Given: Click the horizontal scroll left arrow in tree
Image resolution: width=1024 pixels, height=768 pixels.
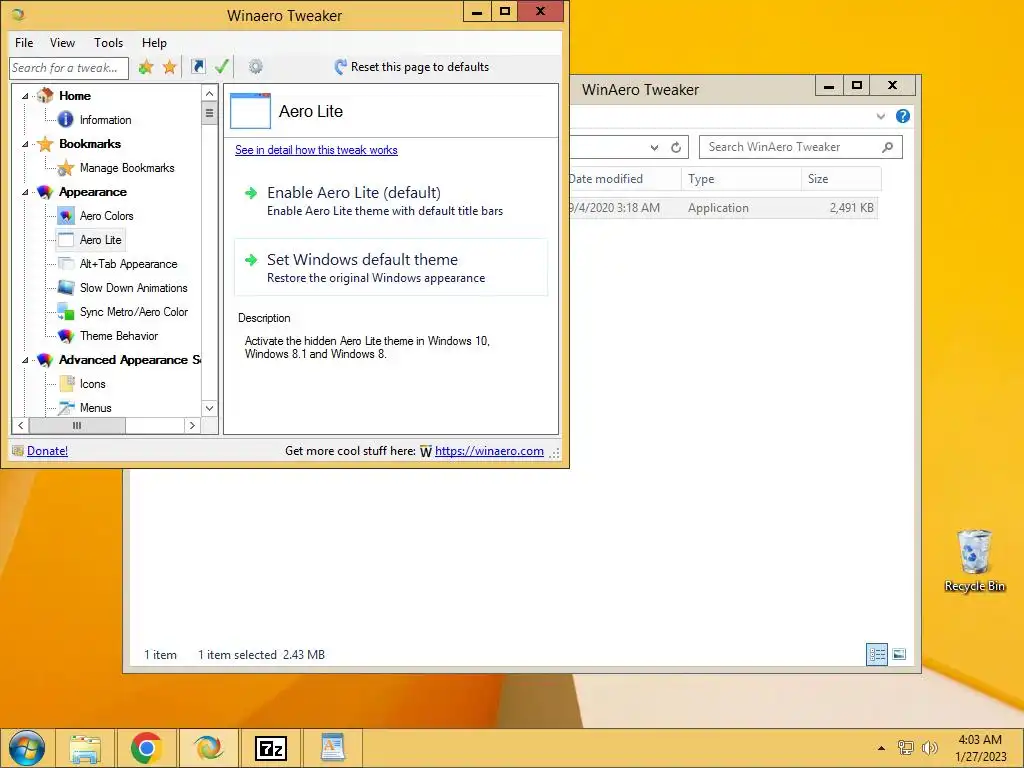Looking at the screenshot, I should point(20,425).
